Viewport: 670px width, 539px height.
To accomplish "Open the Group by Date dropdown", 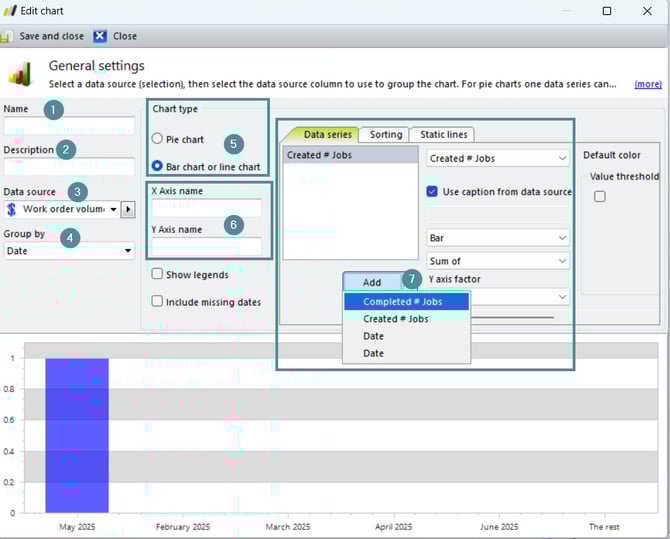I will click(x=70, y=251).
